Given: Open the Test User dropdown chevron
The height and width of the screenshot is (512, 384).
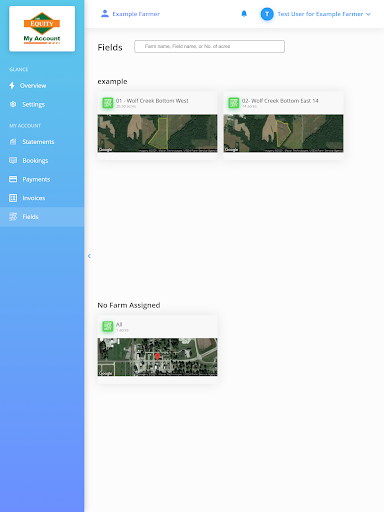Looking at the screenshot, I should (368, 14).
